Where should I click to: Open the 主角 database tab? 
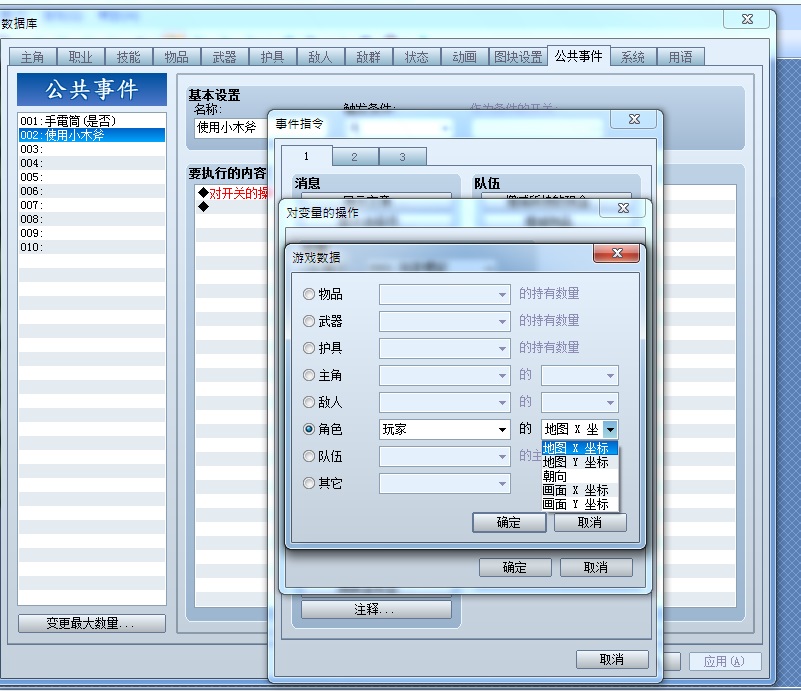pos(33,57)
